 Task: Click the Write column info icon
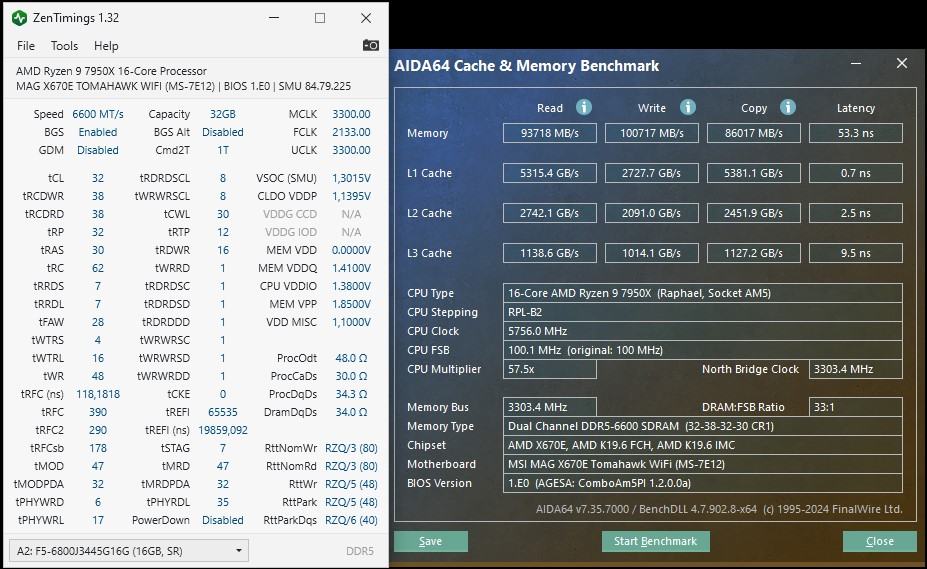687,107
